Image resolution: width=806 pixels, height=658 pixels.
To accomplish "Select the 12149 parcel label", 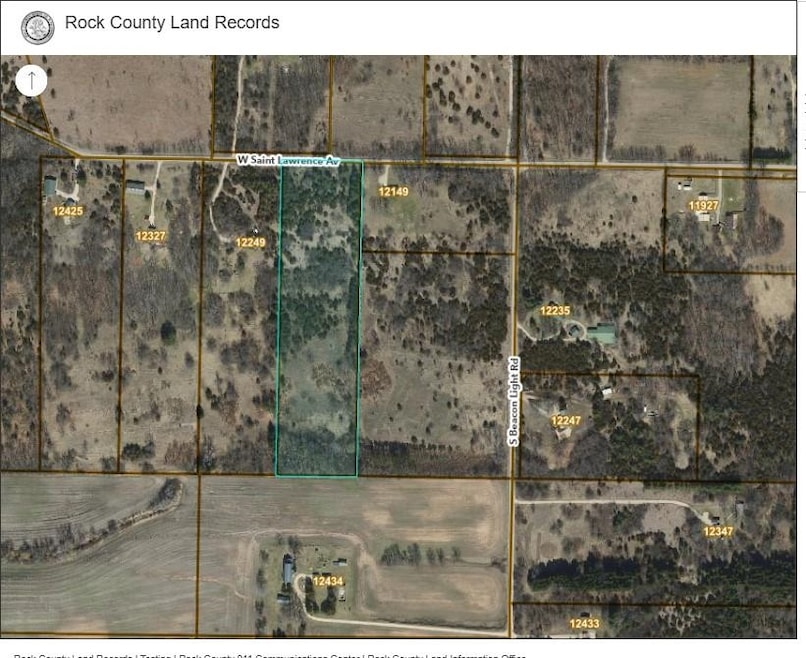I will [x=393, y=191].
